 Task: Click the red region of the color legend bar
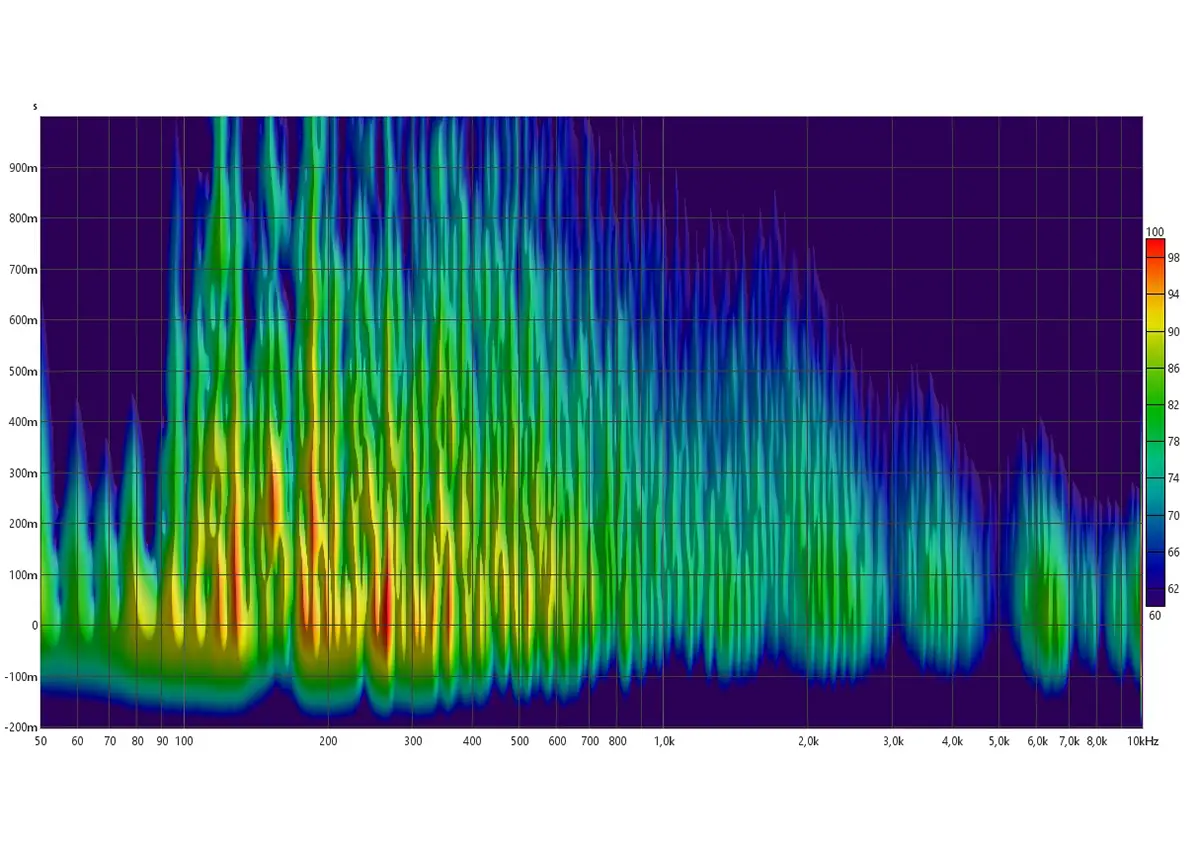tap(1155, 250)
